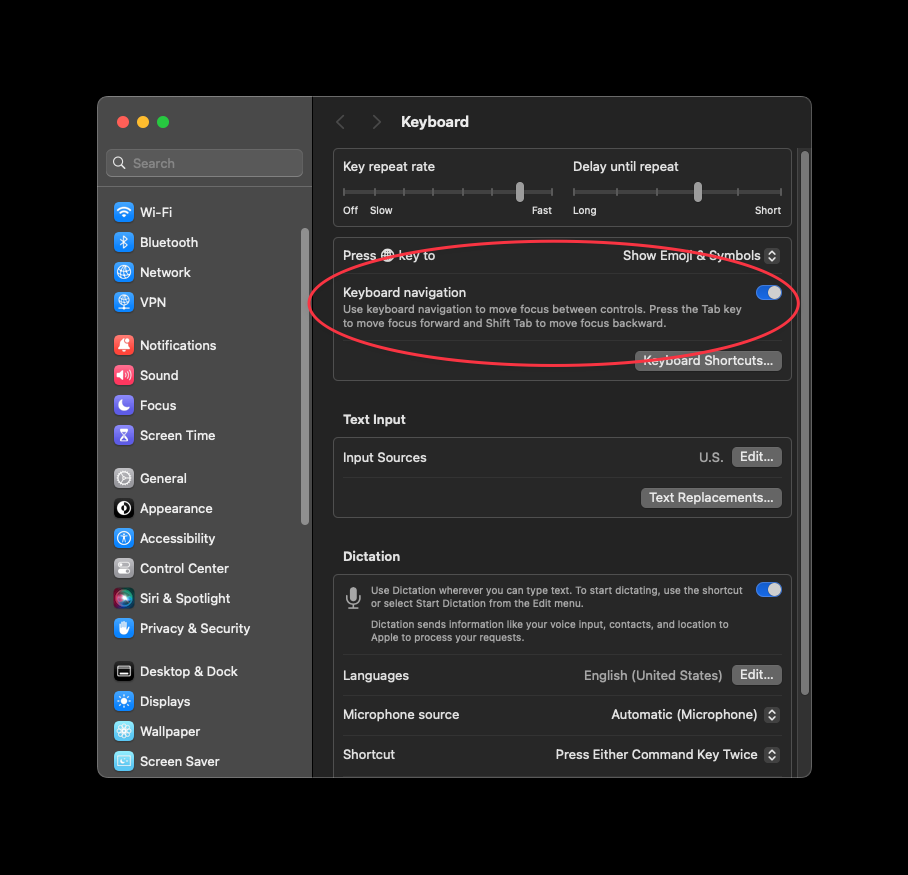The width and height of the screenshot is (908, 875).
Task: Click the Network globe icon
Action: (123, 272)
